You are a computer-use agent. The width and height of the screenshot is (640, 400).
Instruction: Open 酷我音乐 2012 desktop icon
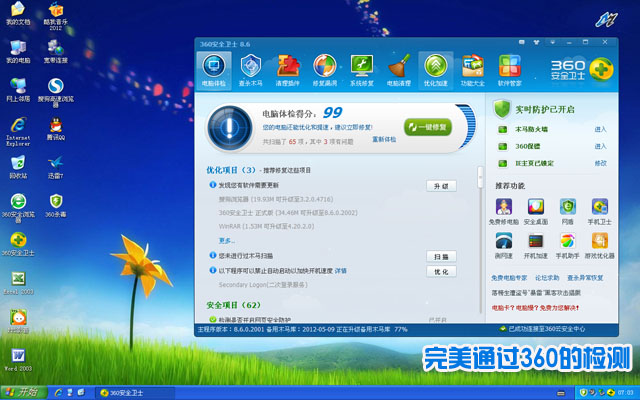point(56,16)
